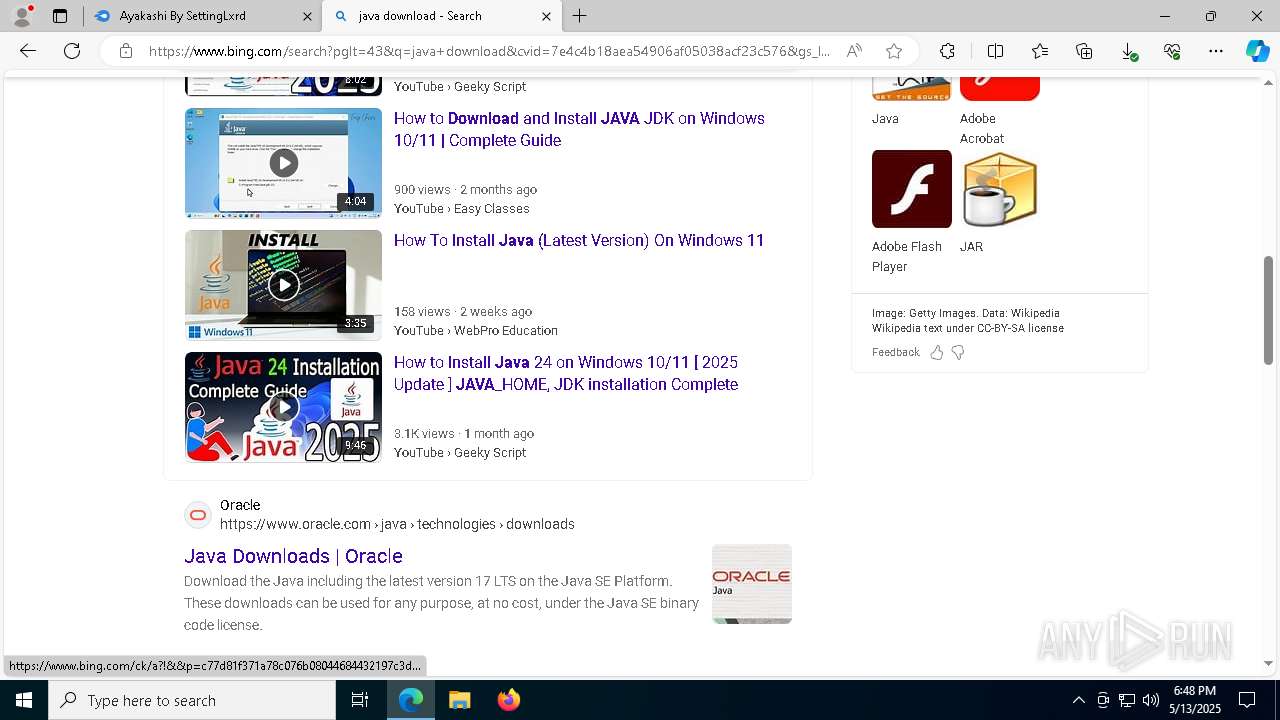Select Adobe Flash Player icon
1280x720 pixels.
[x=912, y=189]
